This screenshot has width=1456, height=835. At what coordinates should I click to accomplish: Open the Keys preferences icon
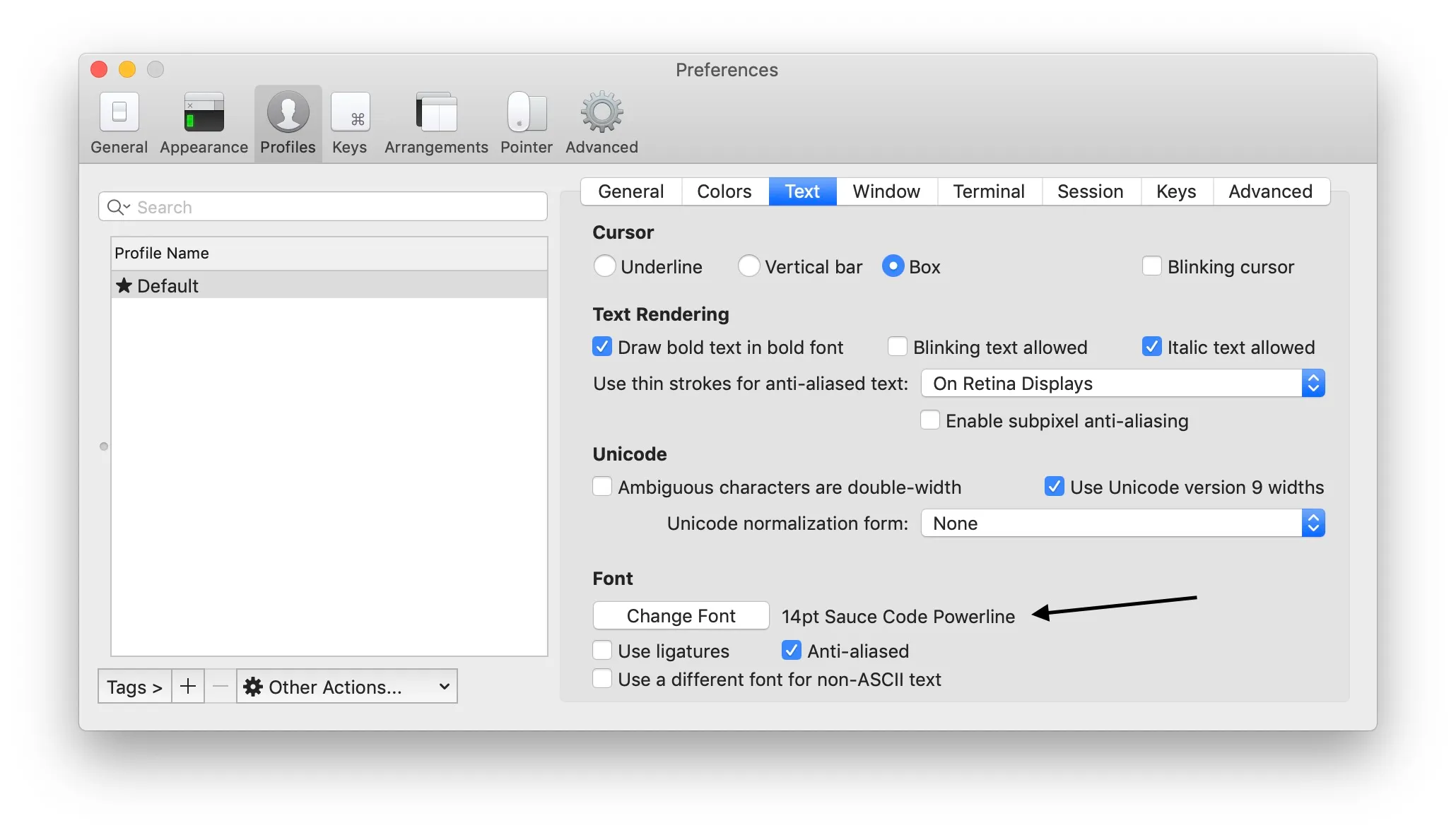349,122
